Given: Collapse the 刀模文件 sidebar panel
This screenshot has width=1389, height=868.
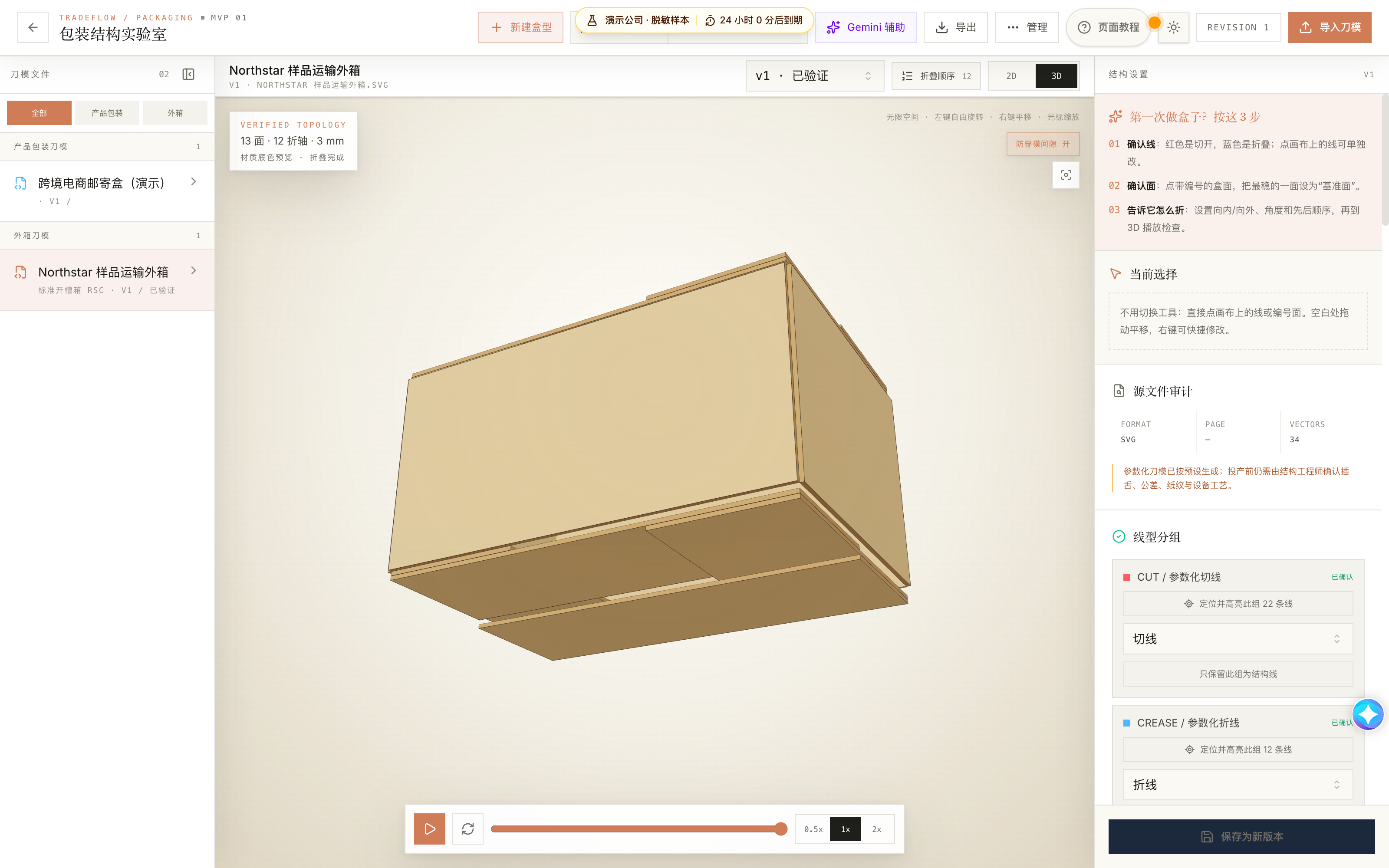Looking at the screenshot, I should tap(188, 74).
